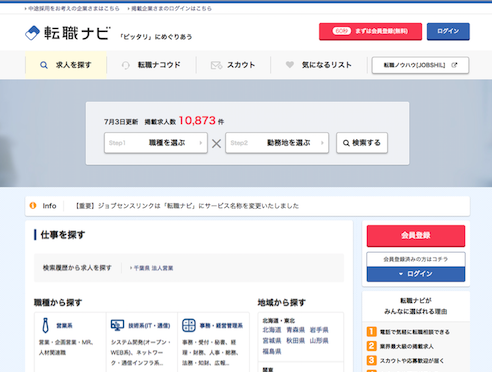Click the orange number 1 badge

[x=371, y=332]
